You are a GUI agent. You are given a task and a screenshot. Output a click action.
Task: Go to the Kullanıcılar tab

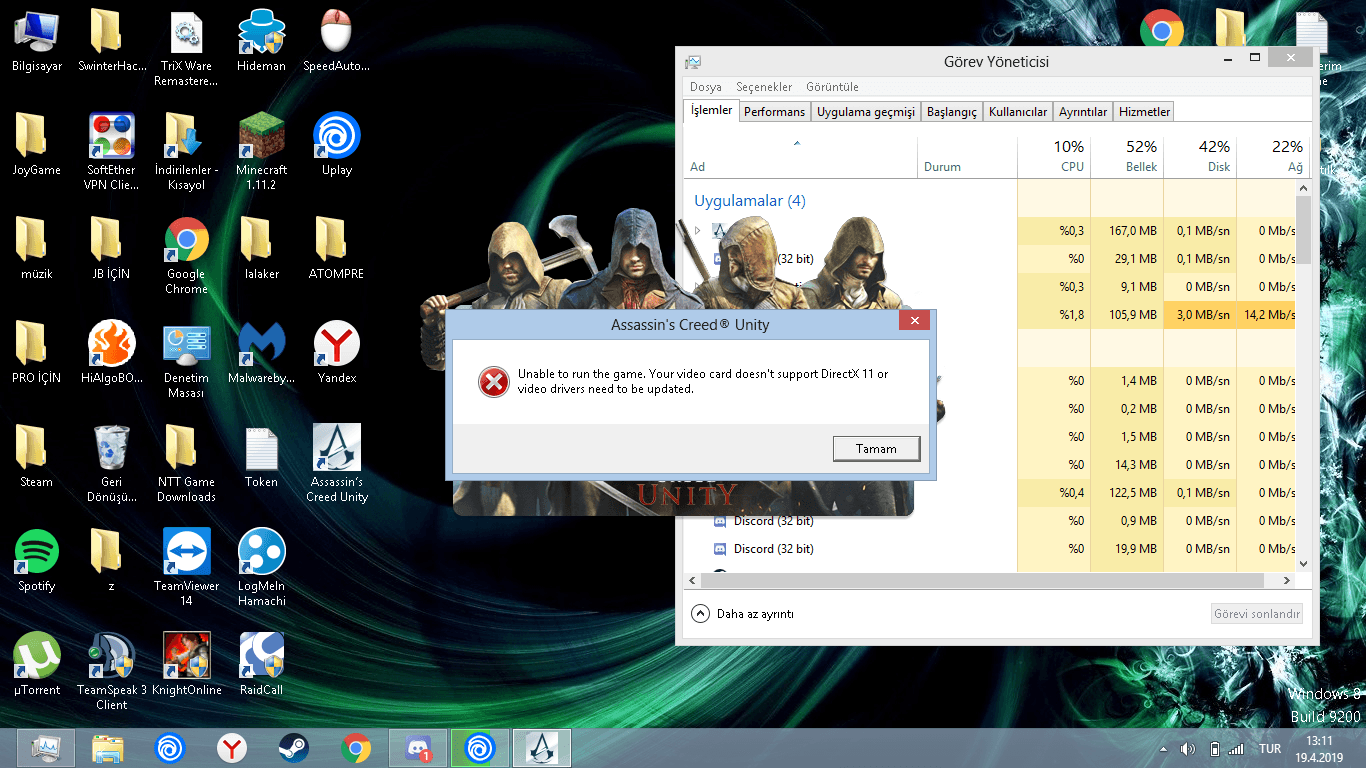pos(1018,112)
